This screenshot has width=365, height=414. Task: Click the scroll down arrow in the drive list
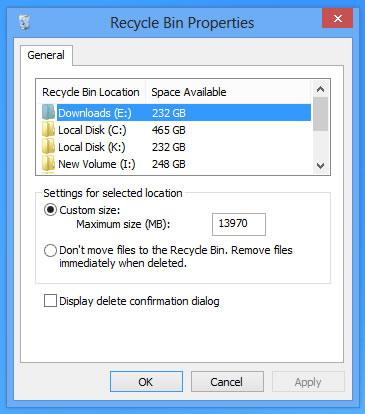(320, 166)
